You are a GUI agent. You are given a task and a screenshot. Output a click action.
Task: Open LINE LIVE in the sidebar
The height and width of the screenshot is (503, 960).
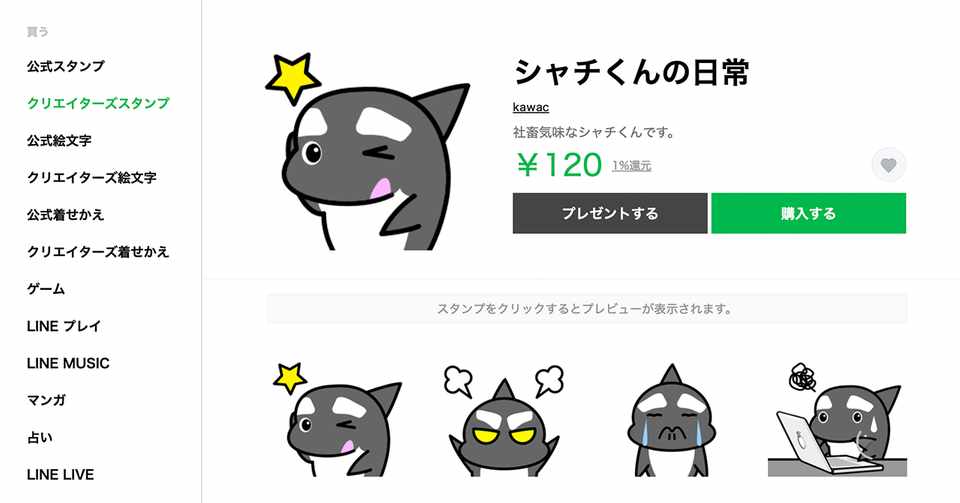pyautogui.click(x=61, y=474)
